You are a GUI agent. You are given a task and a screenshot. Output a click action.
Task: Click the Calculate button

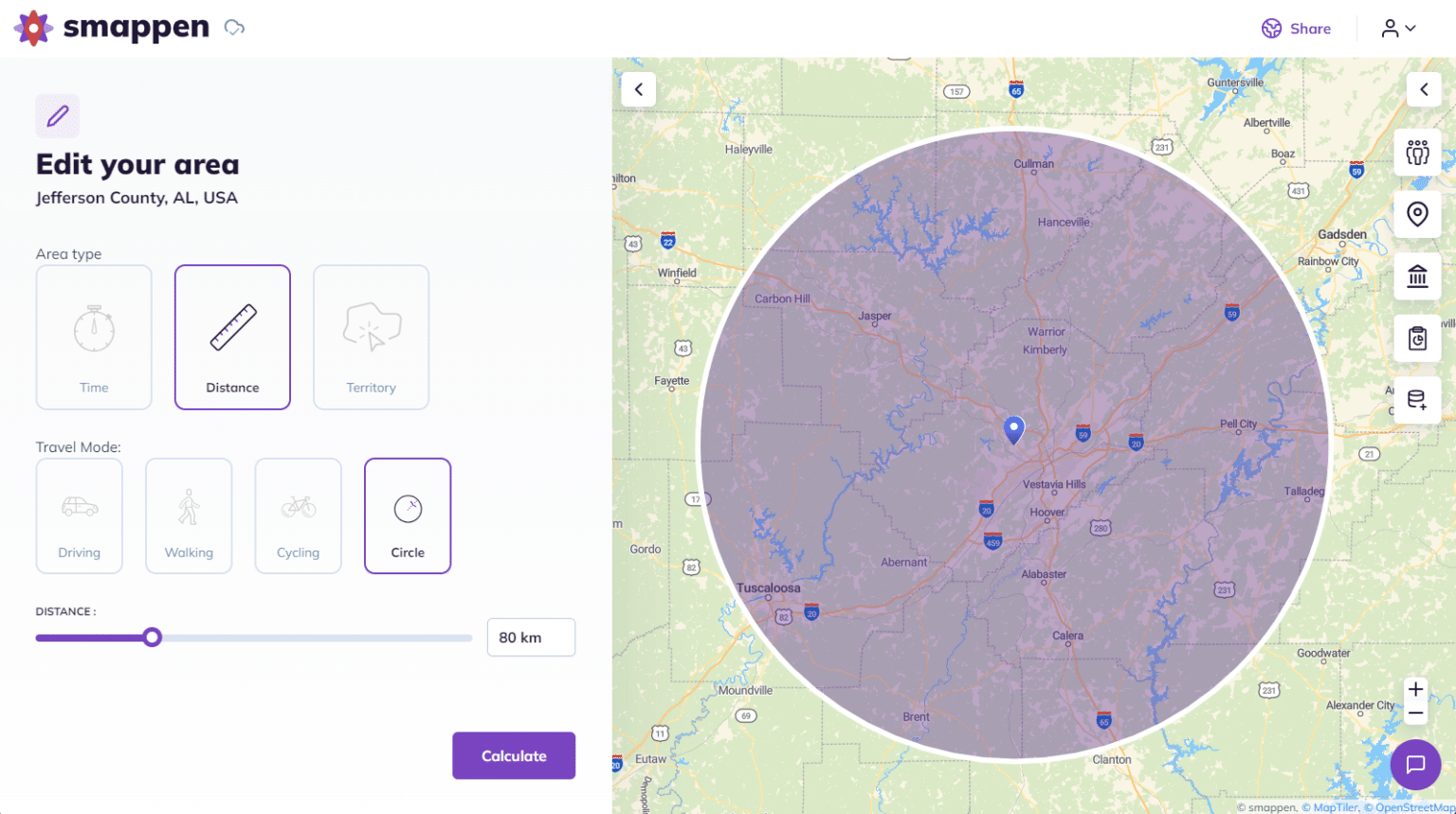pos(514,755)
